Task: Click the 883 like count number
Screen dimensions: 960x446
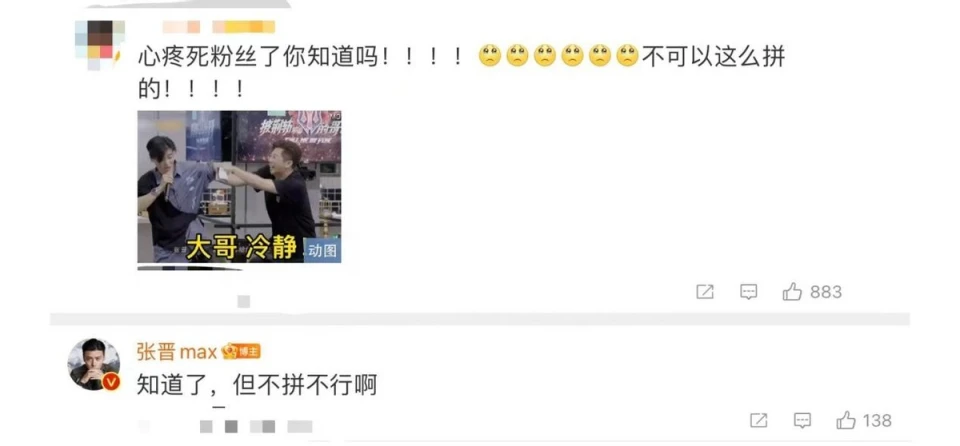Action: pyautogui.click(x=826, y=292)
